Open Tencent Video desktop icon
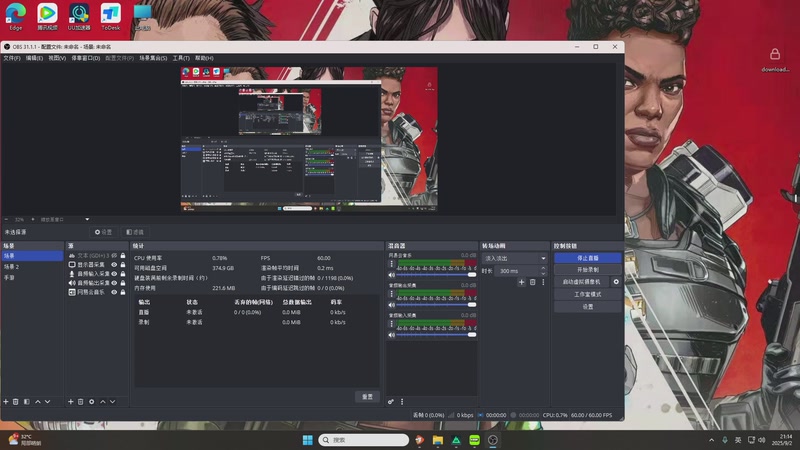This screenshot has height=450, width=800. [x=47, y=16]
